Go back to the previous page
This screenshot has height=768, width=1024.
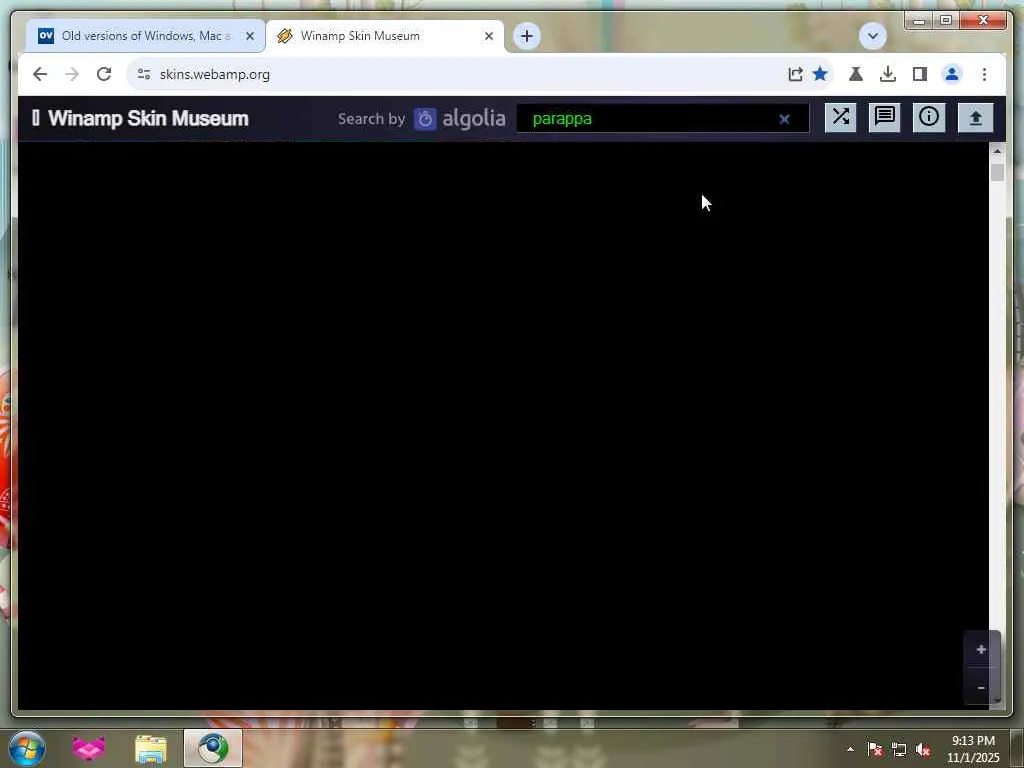[x=40, y=74]
